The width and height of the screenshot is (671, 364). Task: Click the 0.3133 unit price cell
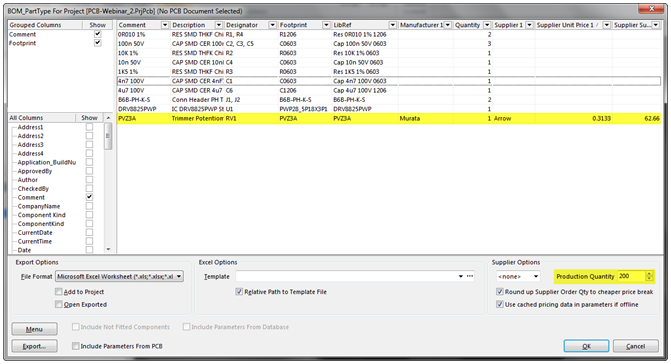(x=573, y=118)
